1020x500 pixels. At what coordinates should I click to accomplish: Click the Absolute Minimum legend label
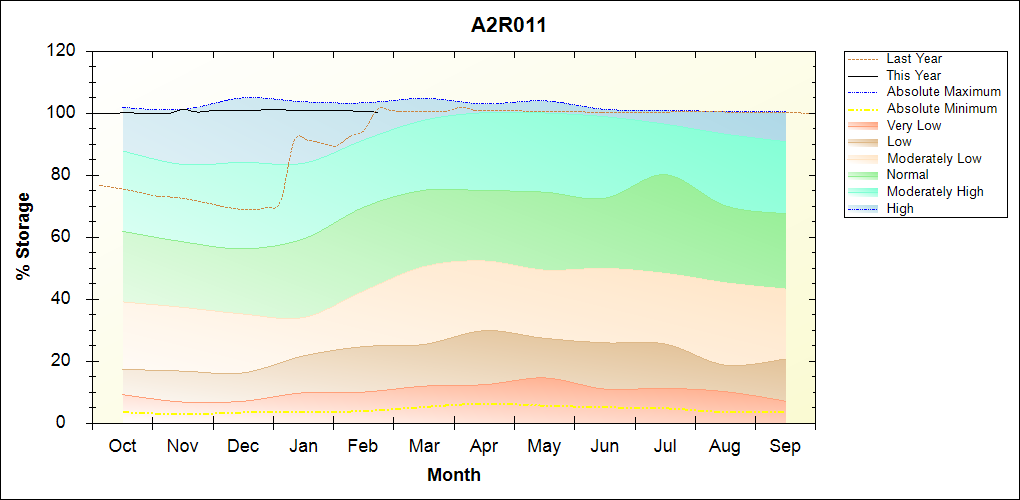pos(942,109)
